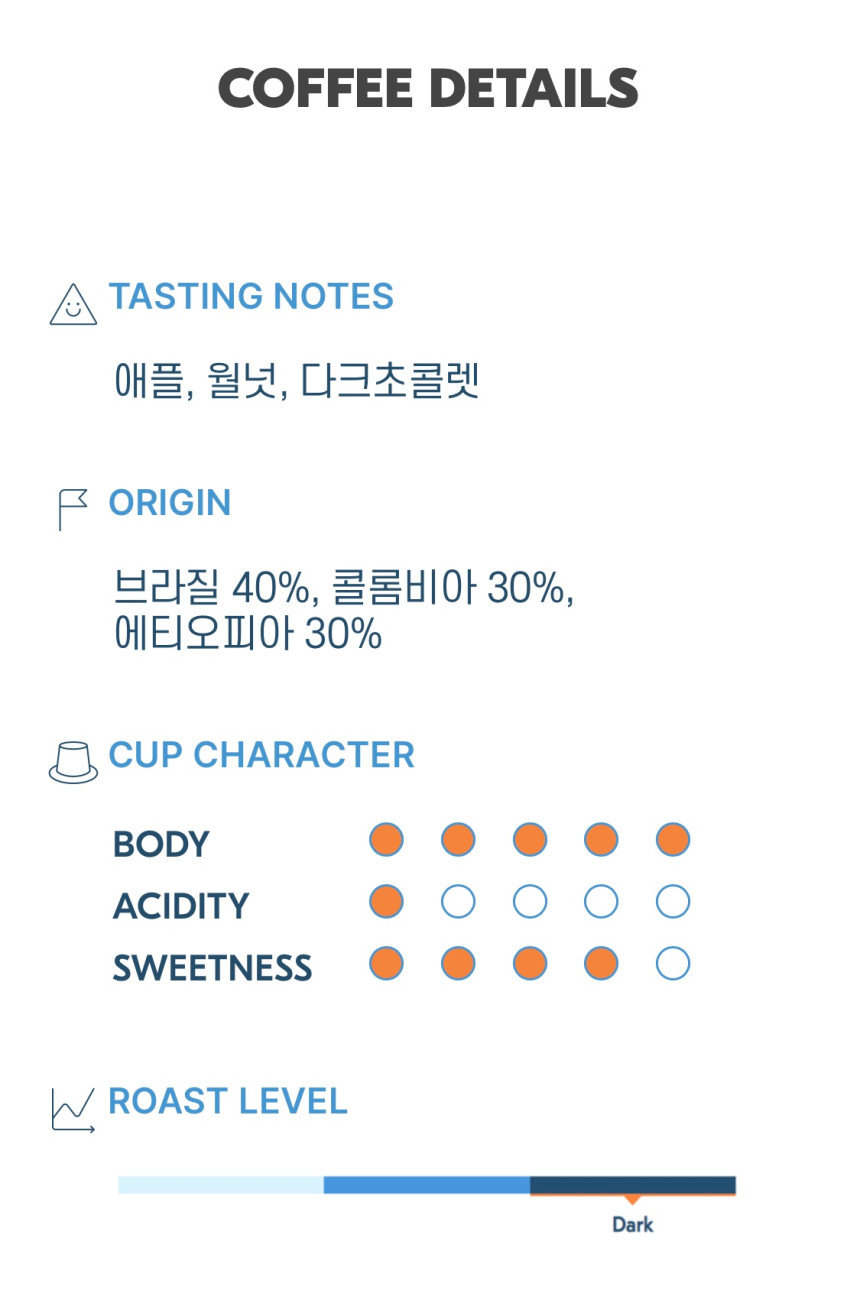Click the dark roast segment of the bar
Image resolution: width=860 pixels, height=1290 pixels.
point(633,1185)
